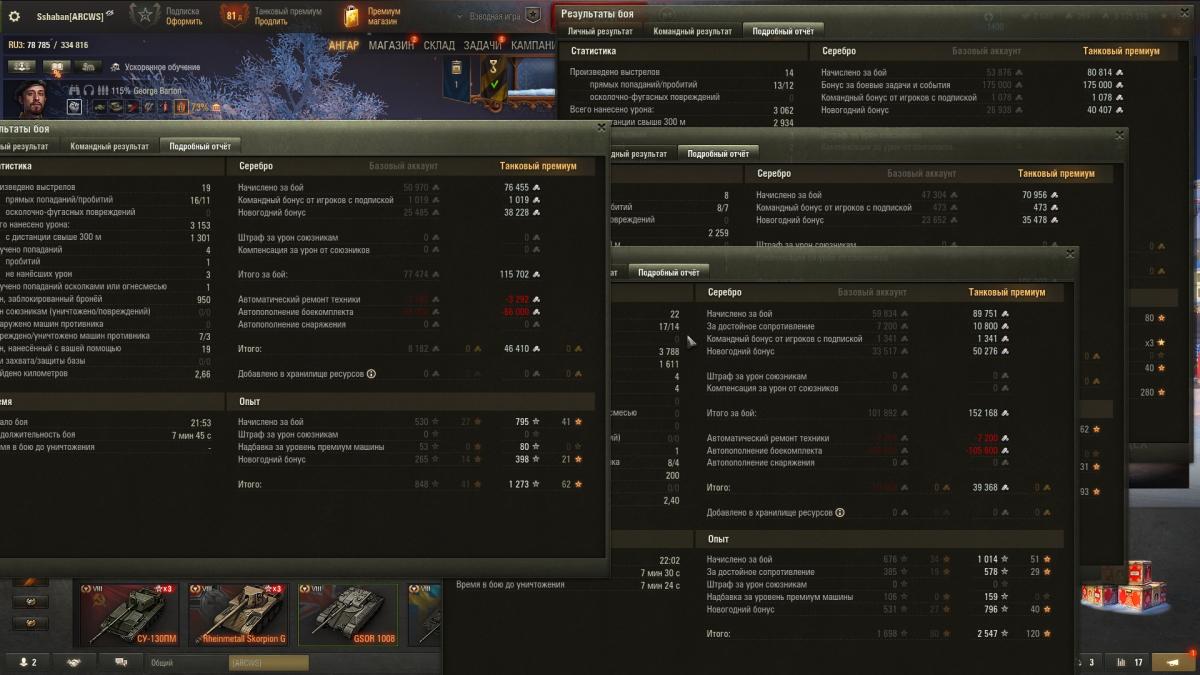This screenshot has width=1200, height=675.
Task: Open the chat channels icon
Action: point(122,662)
